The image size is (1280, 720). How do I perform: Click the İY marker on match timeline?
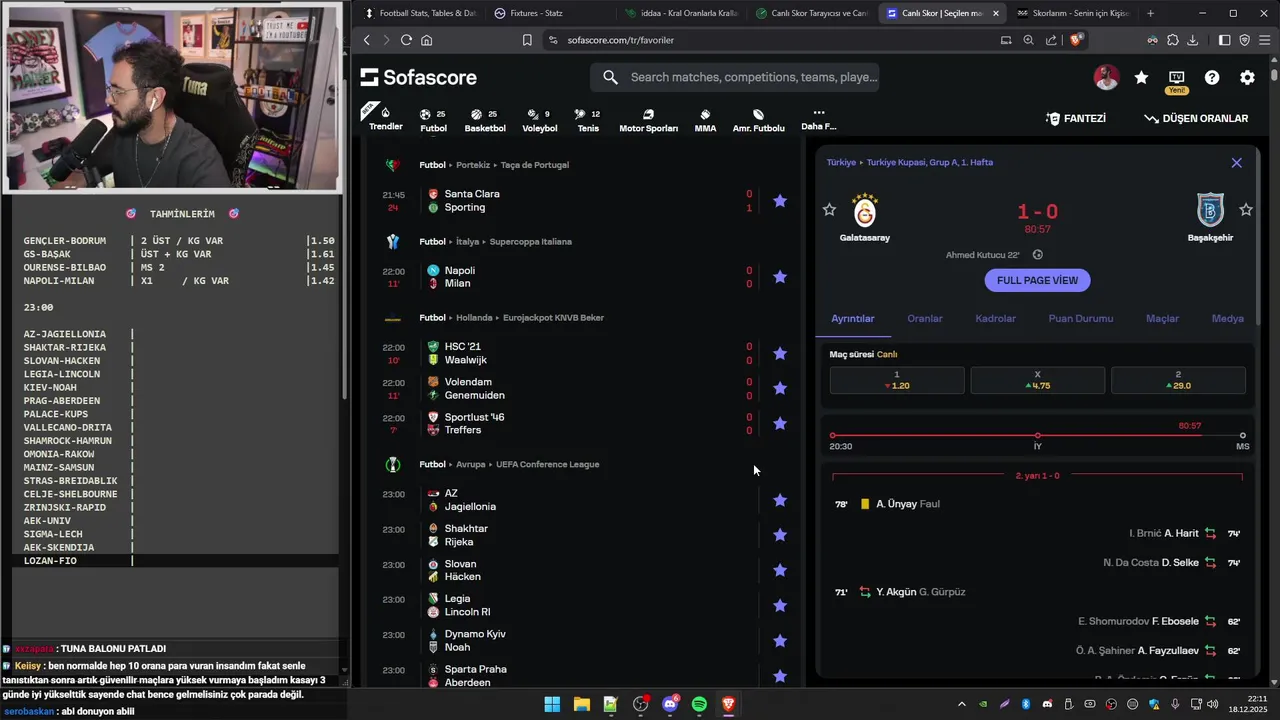pyautogui.click(x=1038, y=436)
